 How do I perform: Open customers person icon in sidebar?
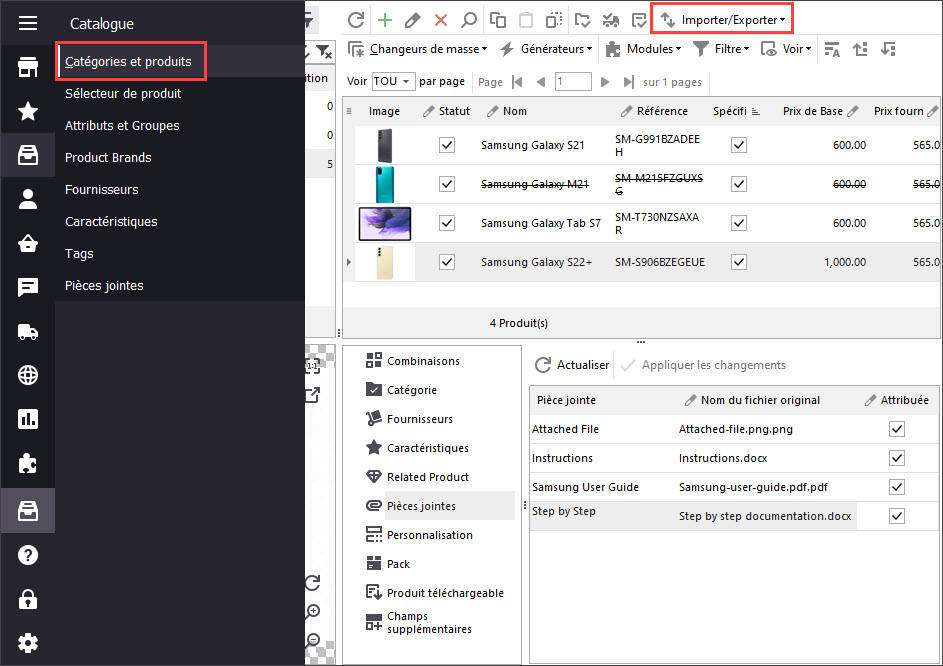click(28, 199)
